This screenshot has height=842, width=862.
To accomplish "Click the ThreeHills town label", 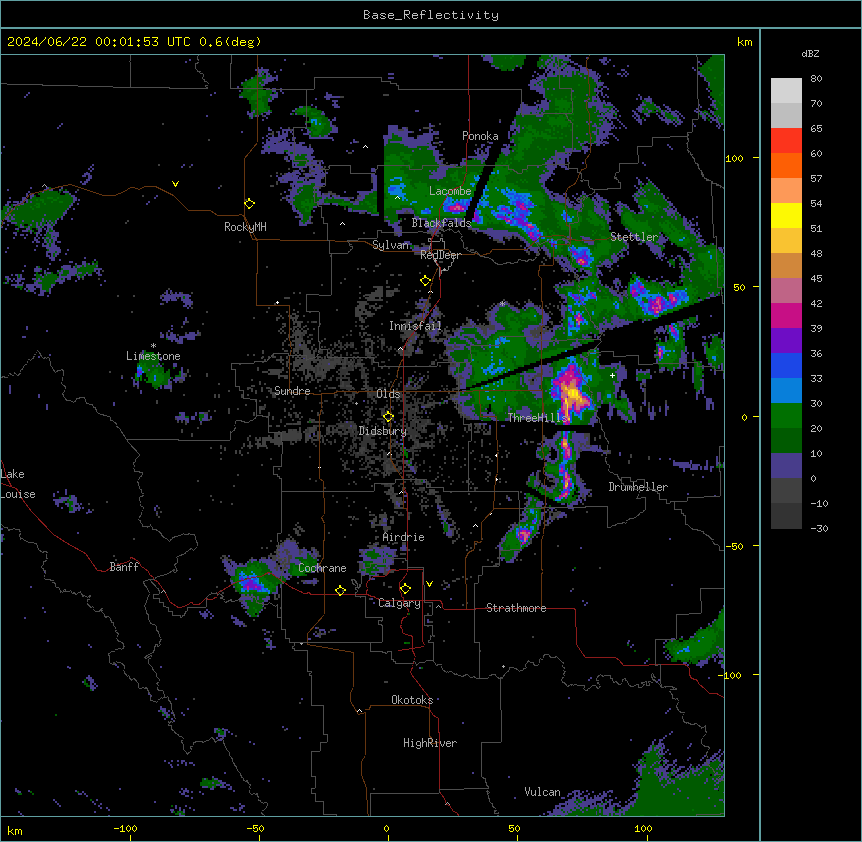I will [537, 418].
